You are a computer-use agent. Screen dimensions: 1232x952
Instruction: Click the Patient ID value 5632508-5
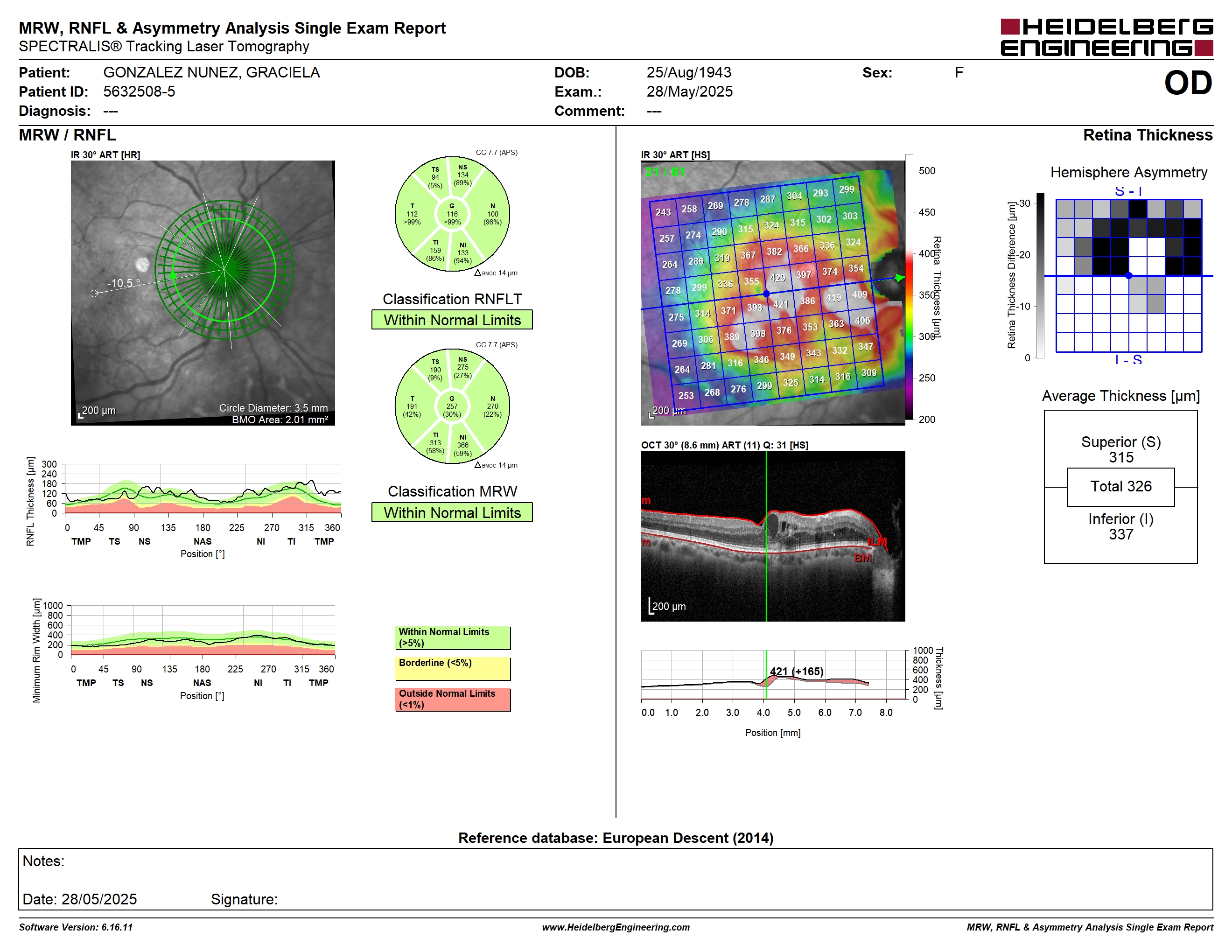pos(140,91)
